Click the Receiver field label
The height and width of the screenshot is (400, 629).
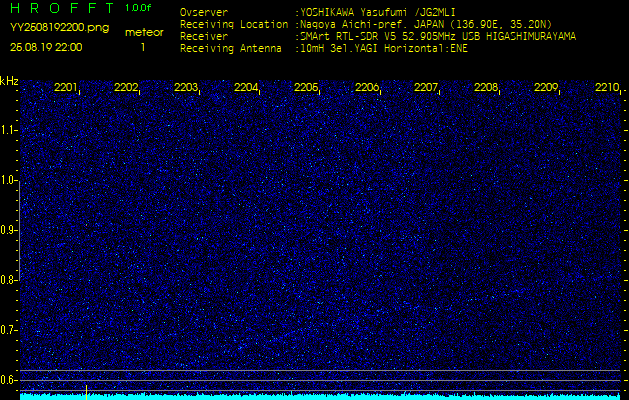click(204, 37)
